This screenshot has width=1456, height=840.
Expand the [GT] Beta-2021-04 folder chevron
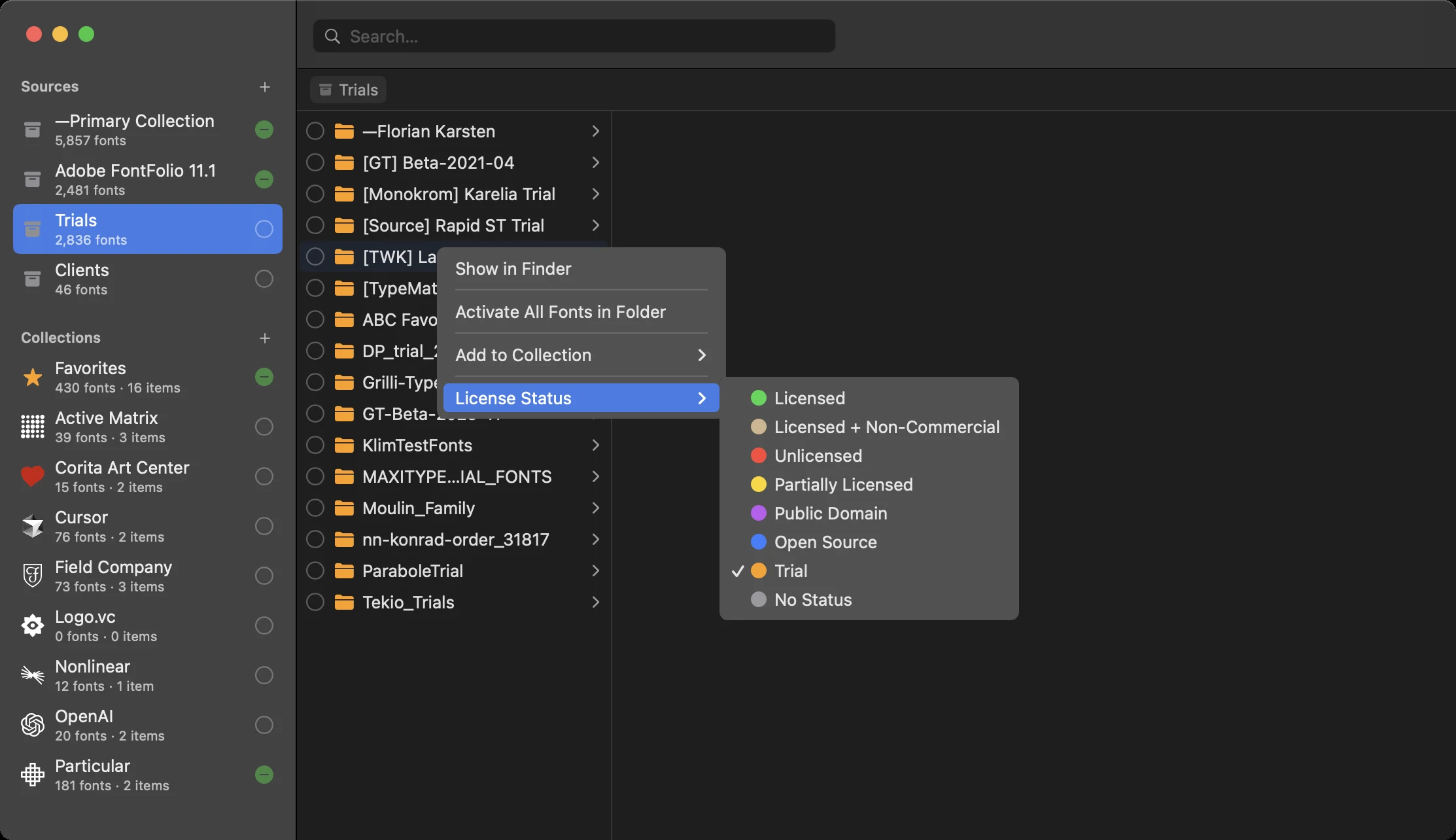tap(596, 162)
